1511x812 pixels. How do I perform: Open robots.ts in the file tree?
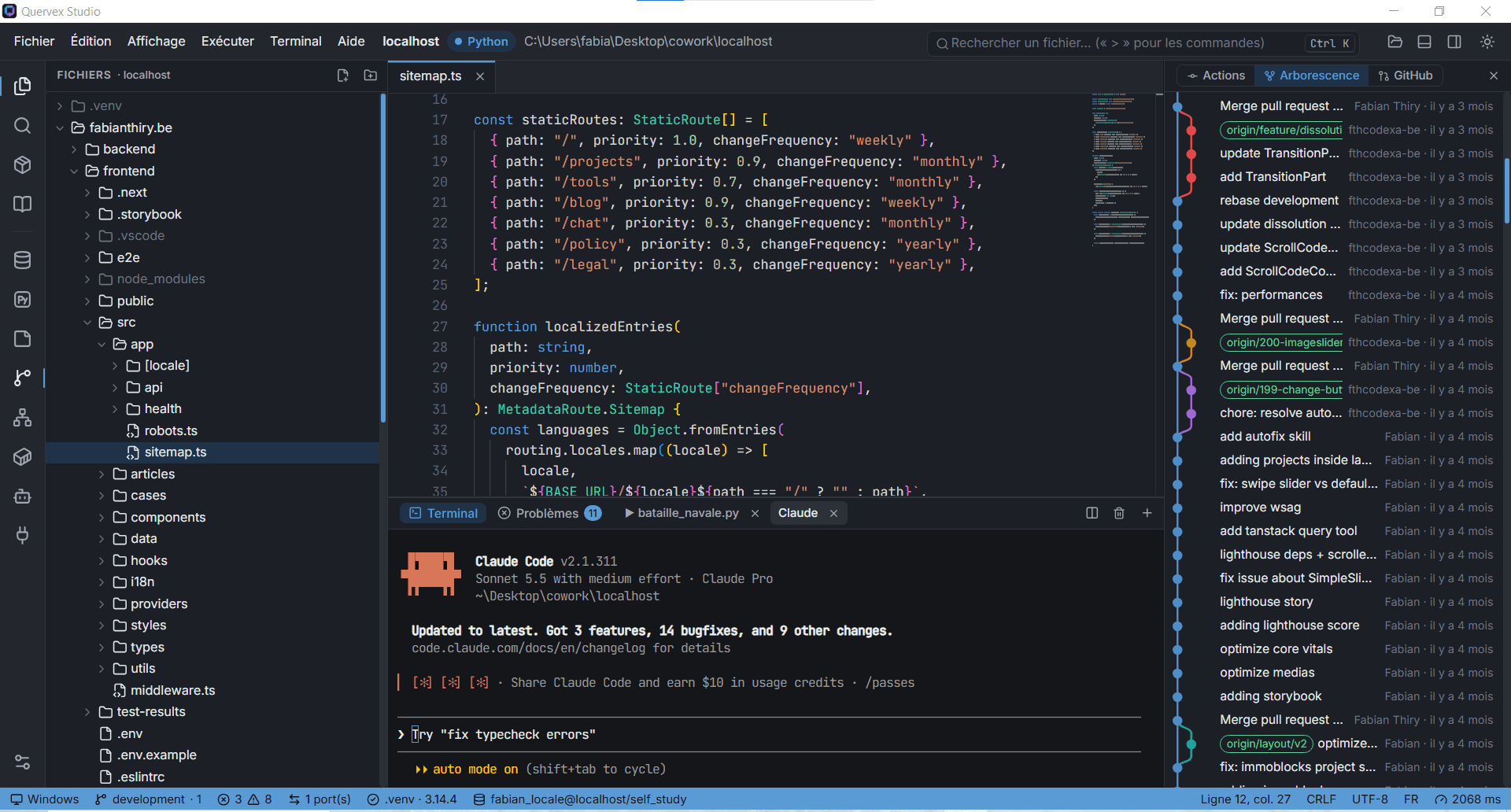click(x=170, y=431)
